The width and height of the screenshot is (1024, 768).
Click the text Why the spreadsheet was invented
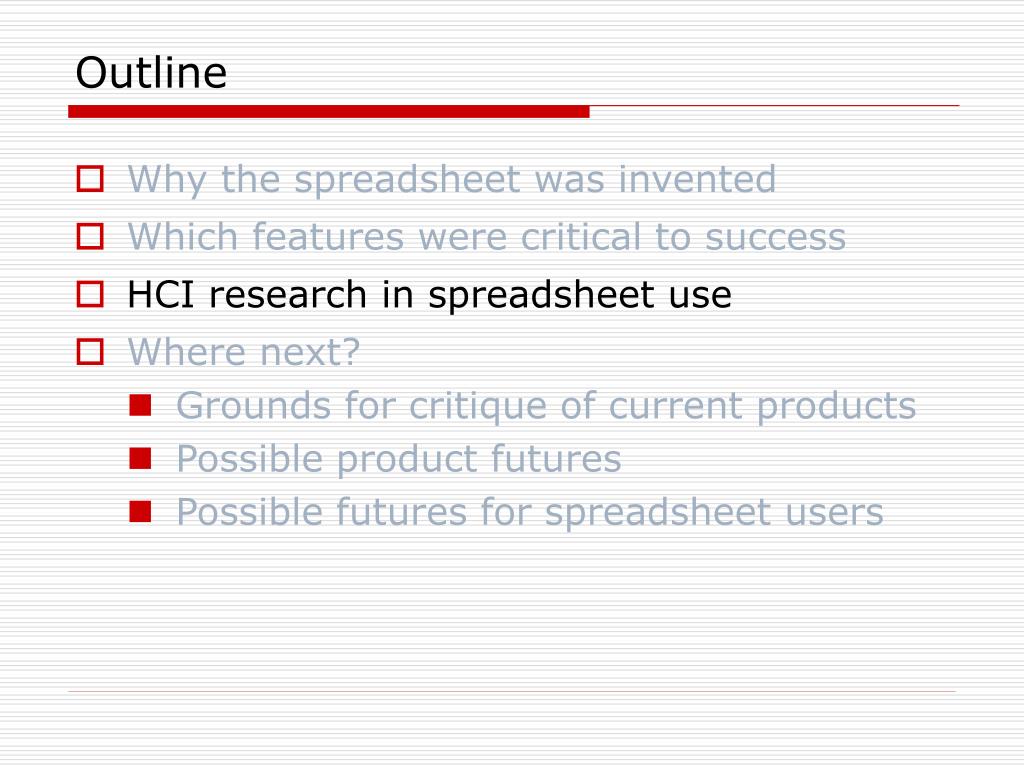[452, 180]
